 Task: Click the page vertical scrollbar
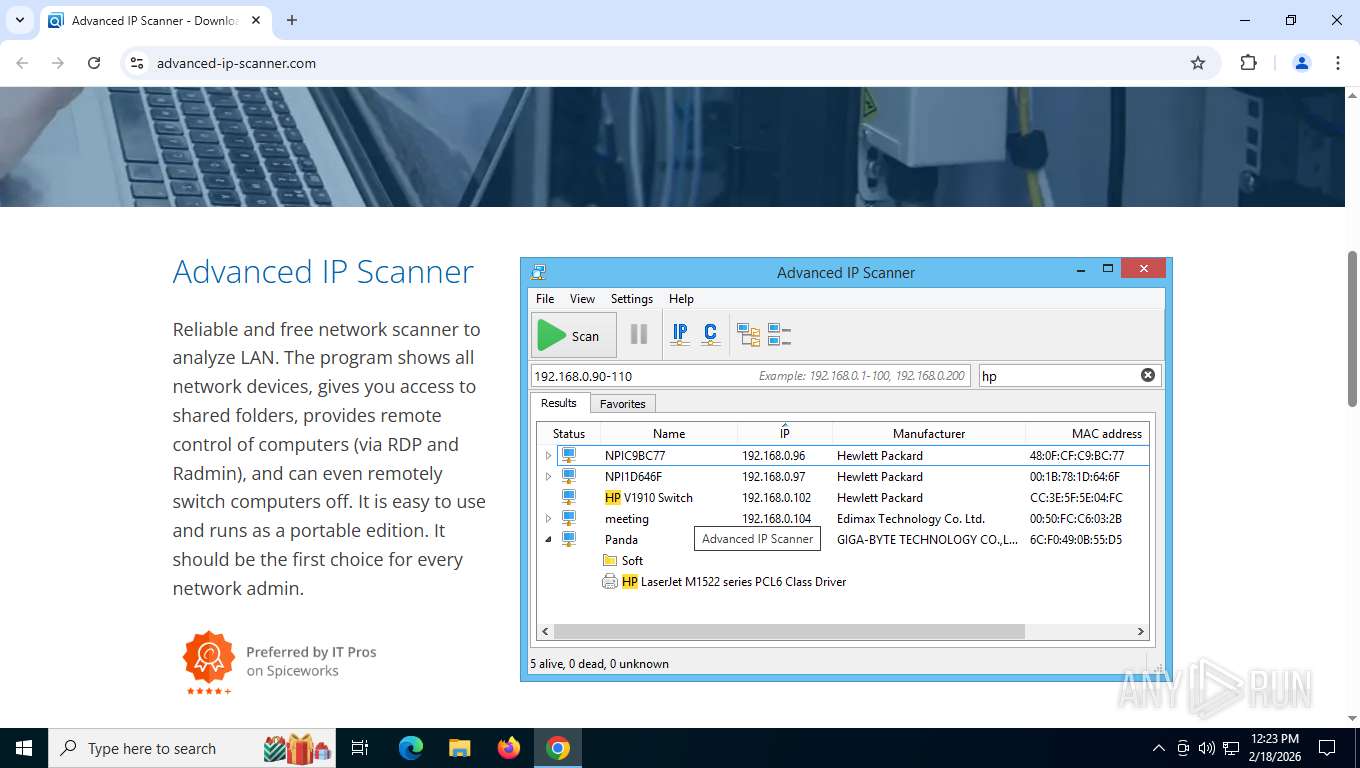point(1352,328)
